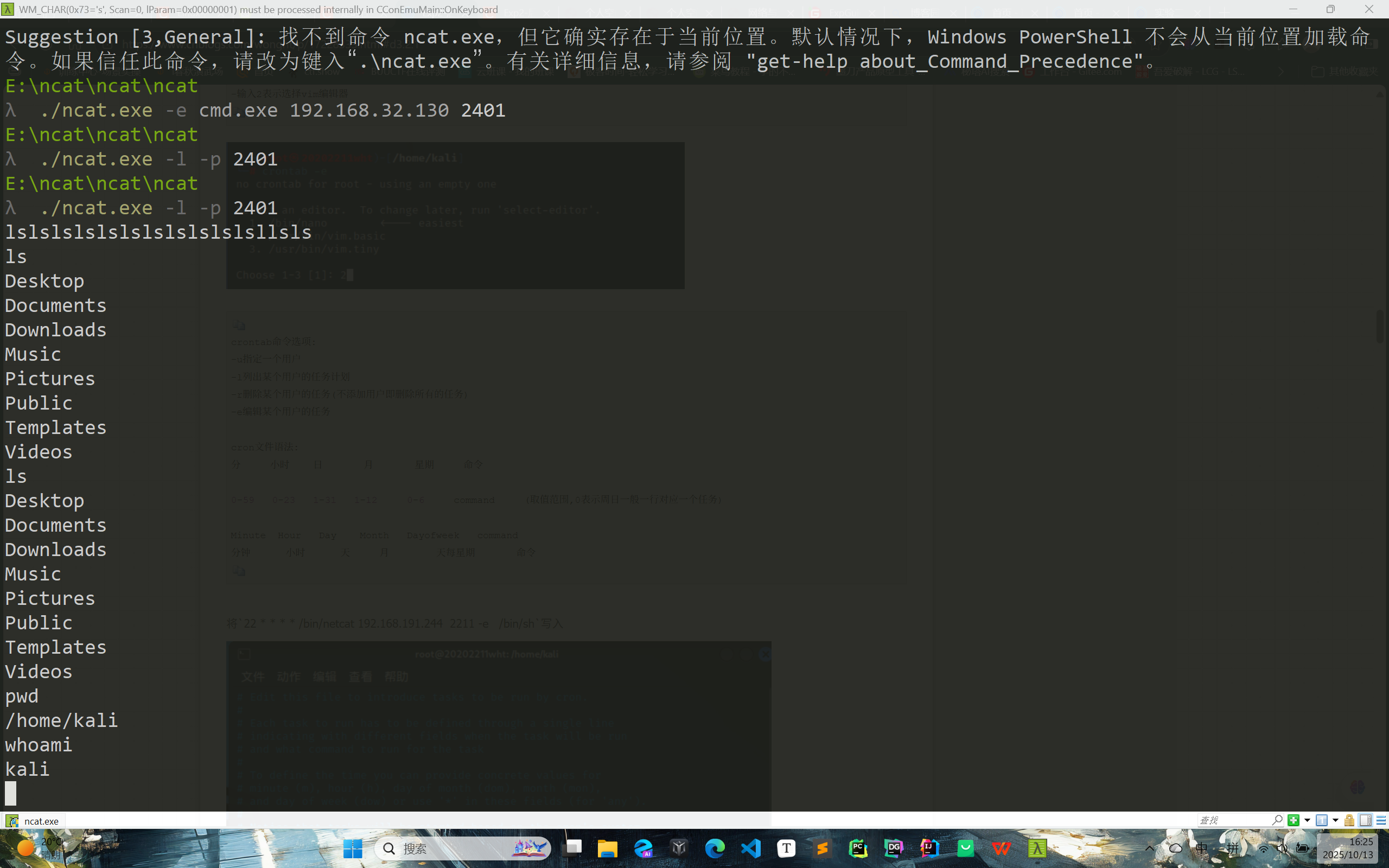The width and height of the screenshot is (1389, 868).
Task: Click the green new console plus icon
Action: (x=1293, y=820)
